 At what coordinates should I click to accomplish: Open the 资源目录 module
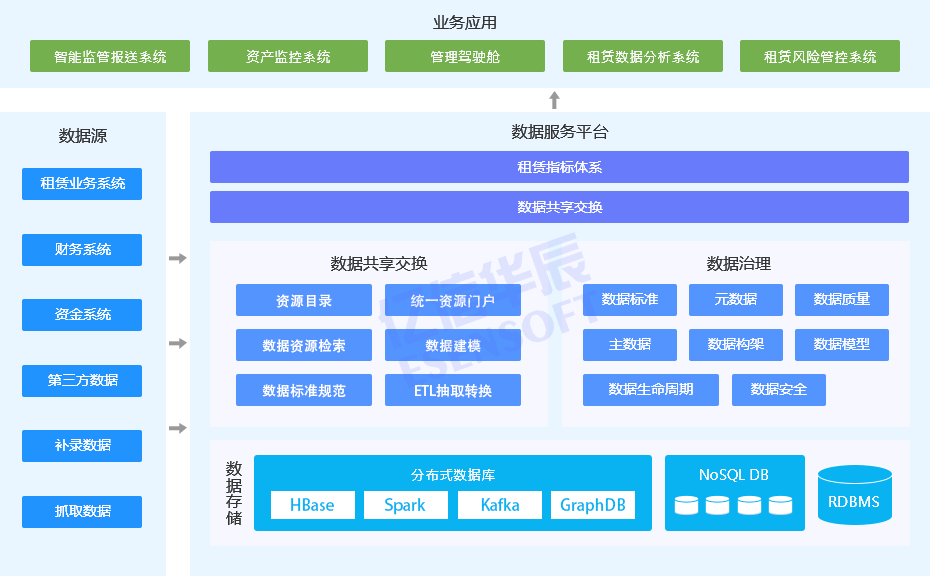[304, 301]
